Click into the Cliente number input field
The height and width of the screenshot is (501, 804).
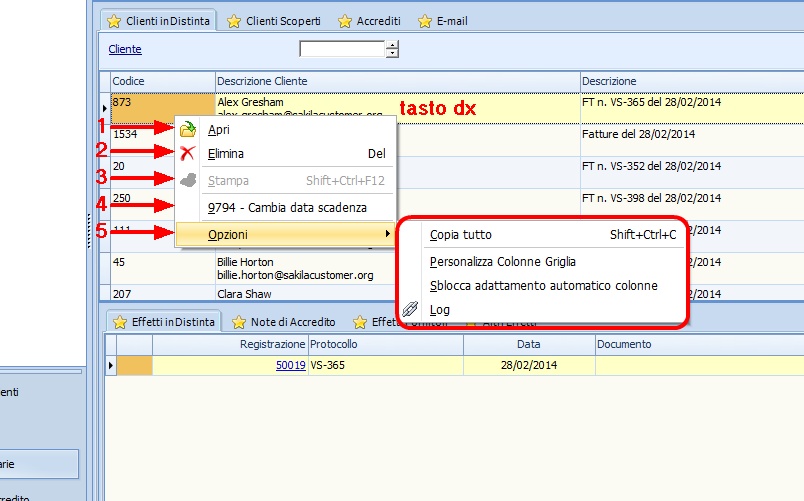click(x=342, y=49)
